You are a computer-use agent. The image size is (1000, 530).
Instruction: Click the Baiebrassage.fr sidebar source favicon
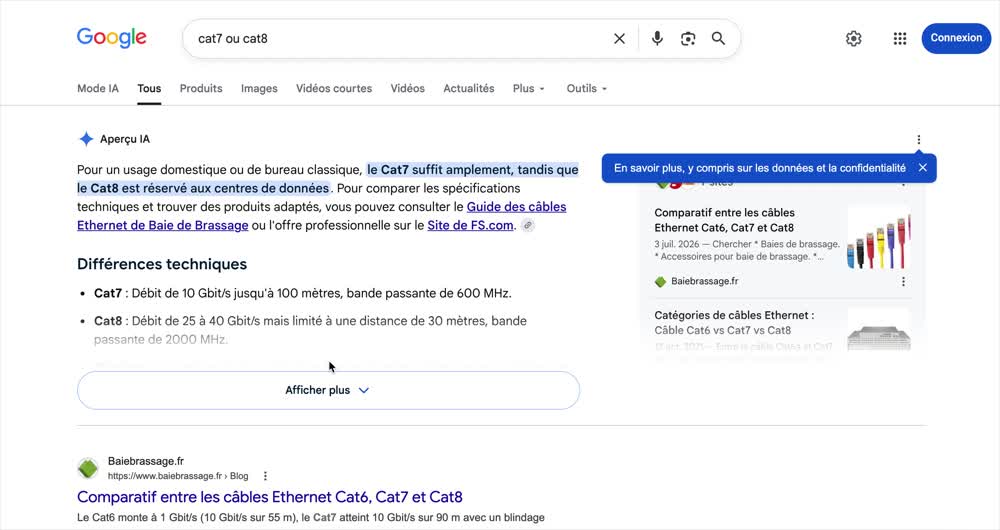660,281
